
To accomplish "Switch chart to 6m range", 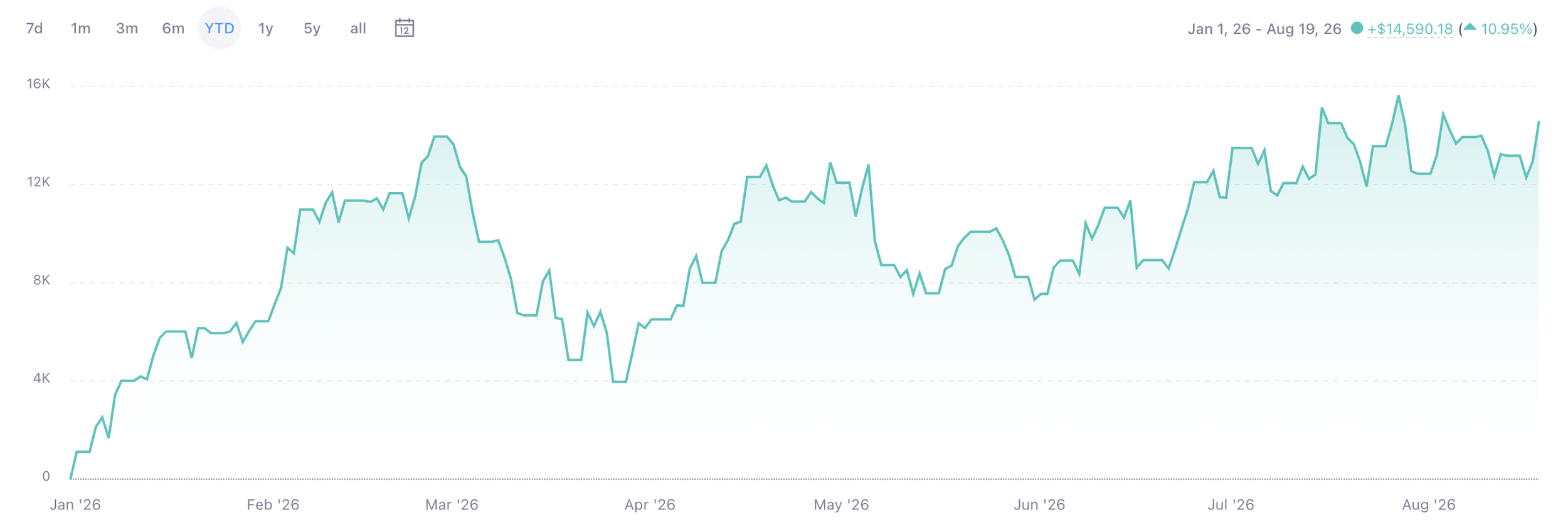I will (x=173, y=28).
